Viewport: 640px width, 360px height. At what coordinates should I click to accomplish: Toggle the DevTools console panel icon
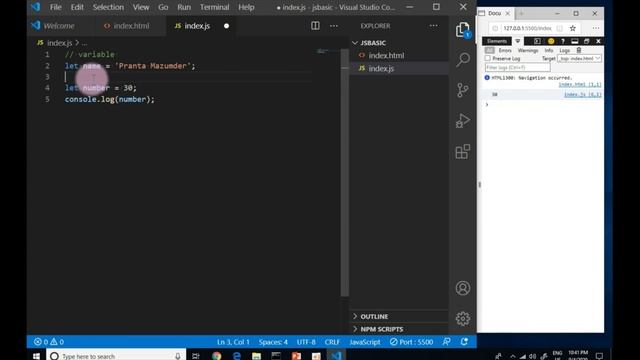point(537,41)
